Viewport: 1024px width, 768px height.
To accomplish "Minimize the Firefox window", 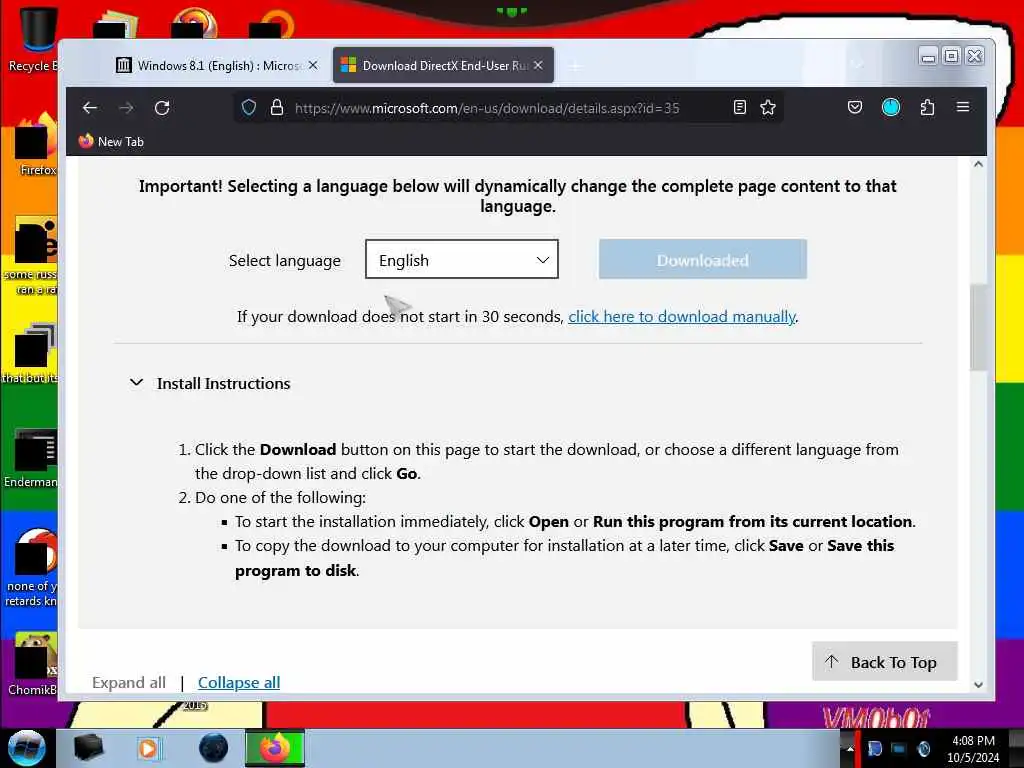I will coord(928,57).
